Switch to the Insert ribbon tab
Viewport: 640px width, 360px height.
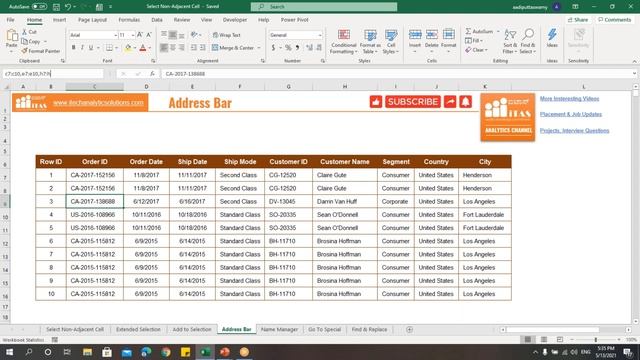59,20
